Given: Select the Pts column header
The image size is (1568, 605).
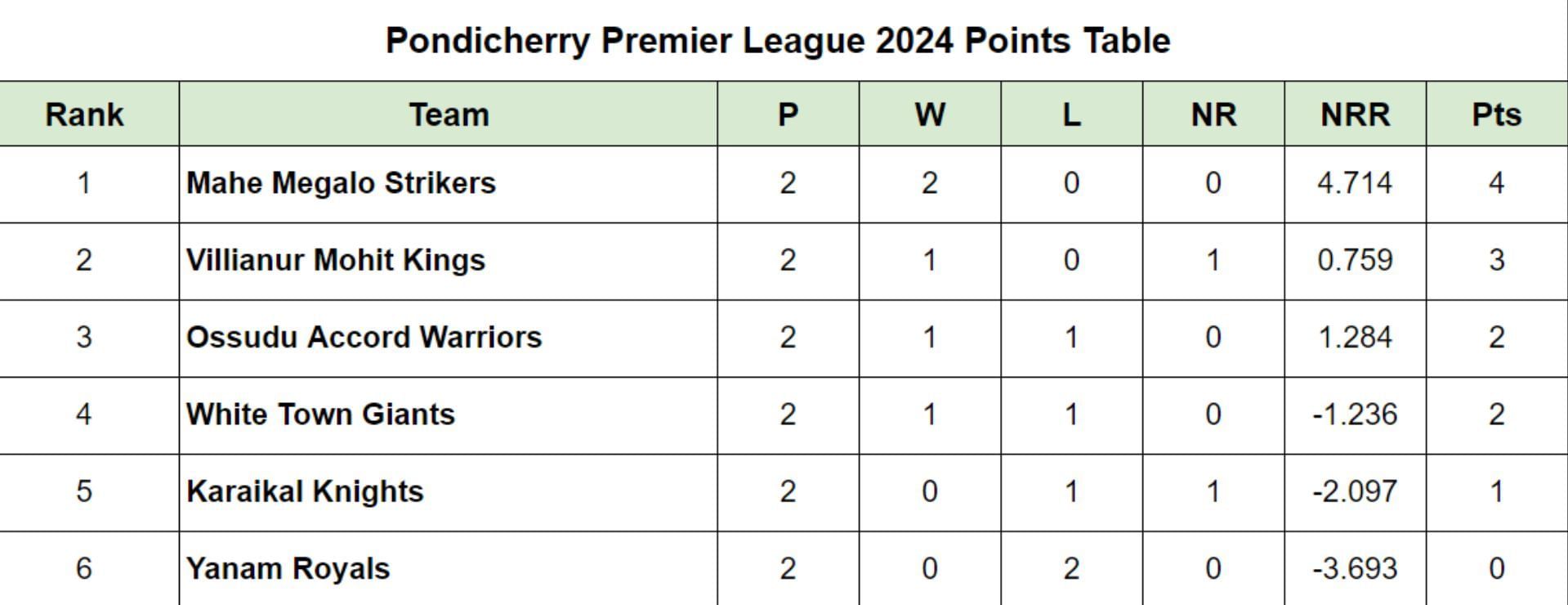Looking at the screenshot, I should tap(1496, 114).
